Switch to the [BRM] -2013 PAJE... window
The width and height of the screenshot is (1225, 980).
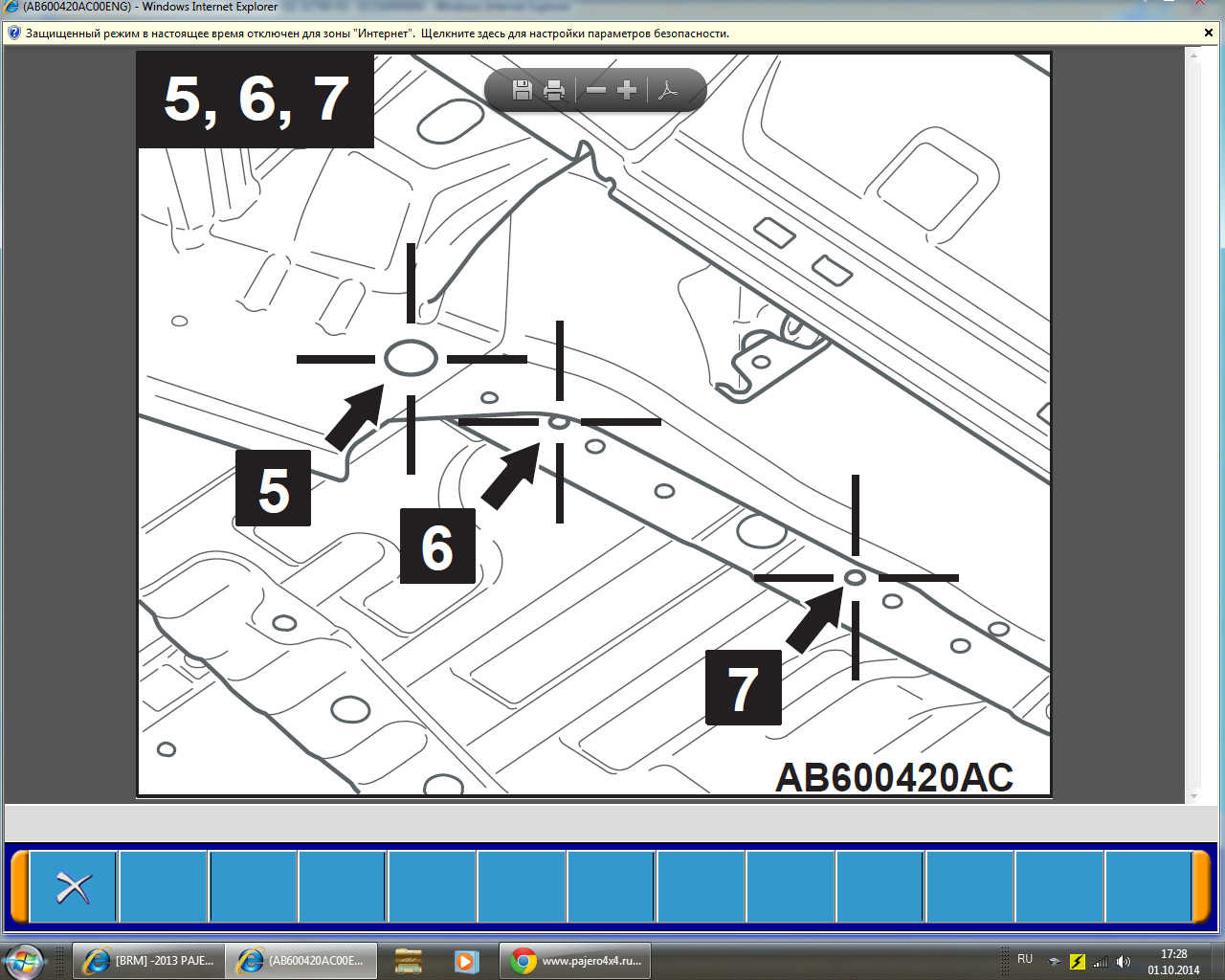point(149,961)
